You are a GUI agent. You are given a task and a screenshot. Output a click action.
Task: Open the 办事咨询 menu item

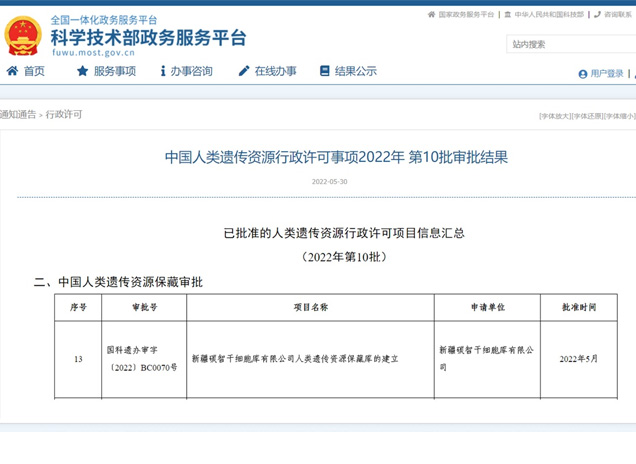pyautogui.click(x=191, y=71)
